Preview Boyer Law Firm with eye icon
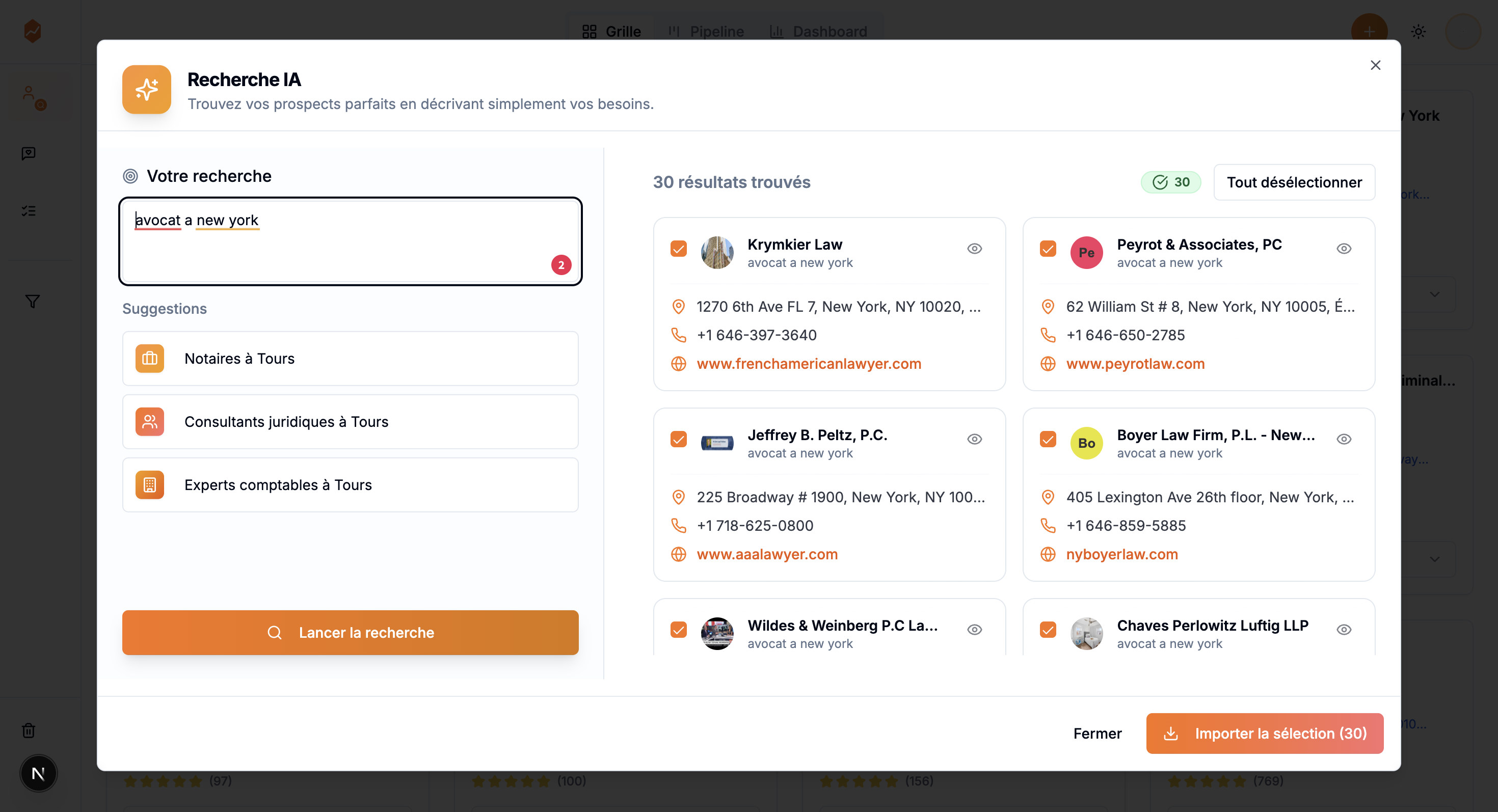The height and width of the screenshot is (812, 1498). pyautogui.click(x=1343, y=440)
